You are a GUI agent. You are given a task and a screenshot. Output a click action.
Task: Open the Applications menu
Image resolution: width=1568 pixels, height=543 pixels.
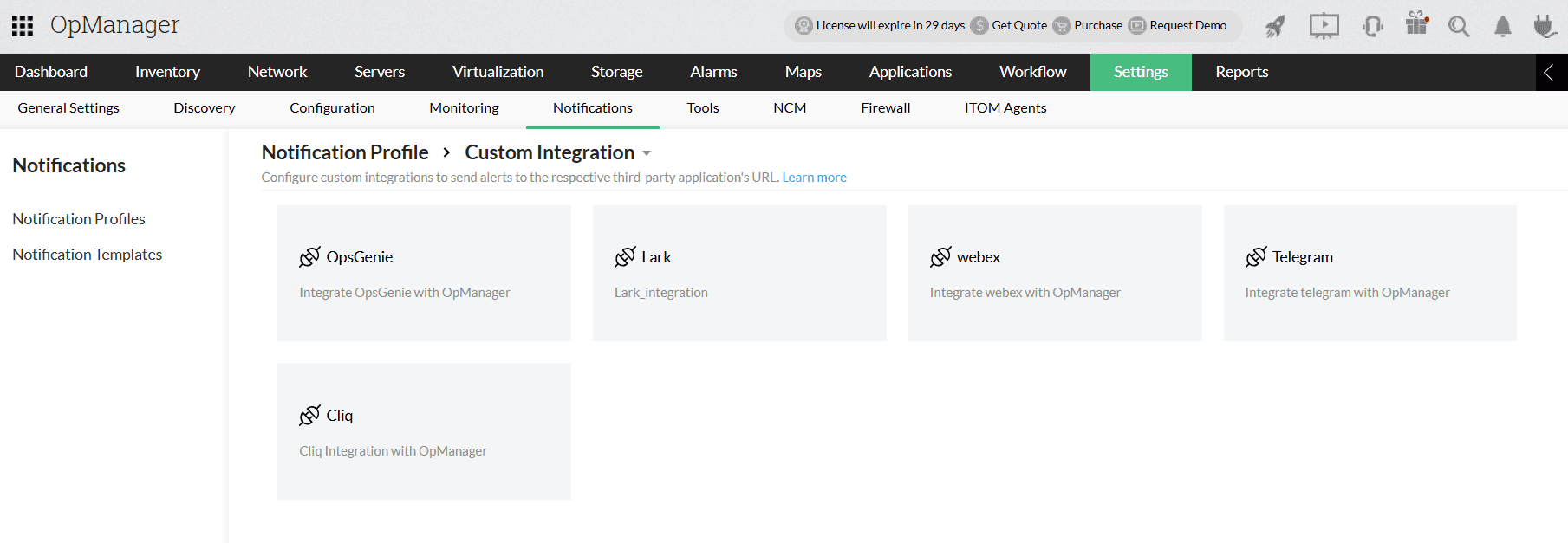910,72
